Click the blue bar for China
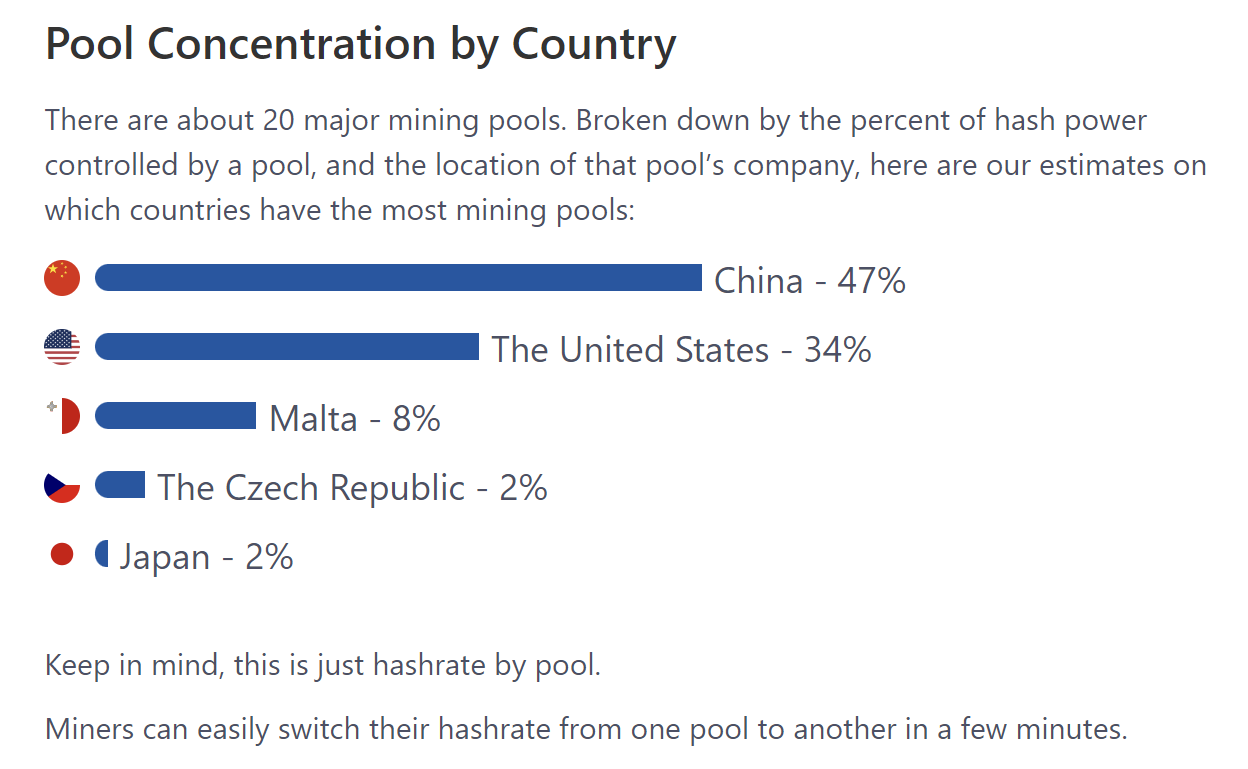The width and height of the screenshot is (1248, 769). (398, 278)
